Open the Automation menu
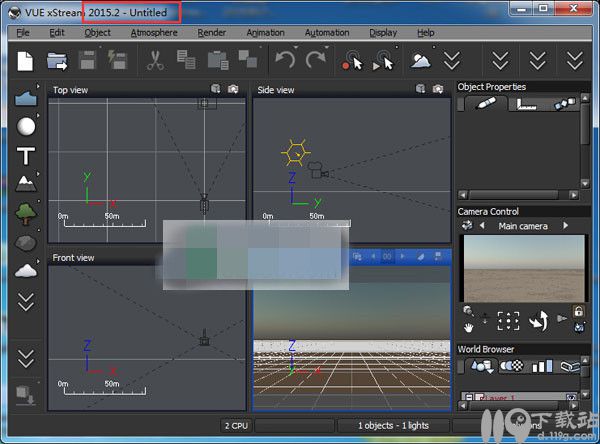Screen dimensions: 600x444 click(x=327, y=33)
